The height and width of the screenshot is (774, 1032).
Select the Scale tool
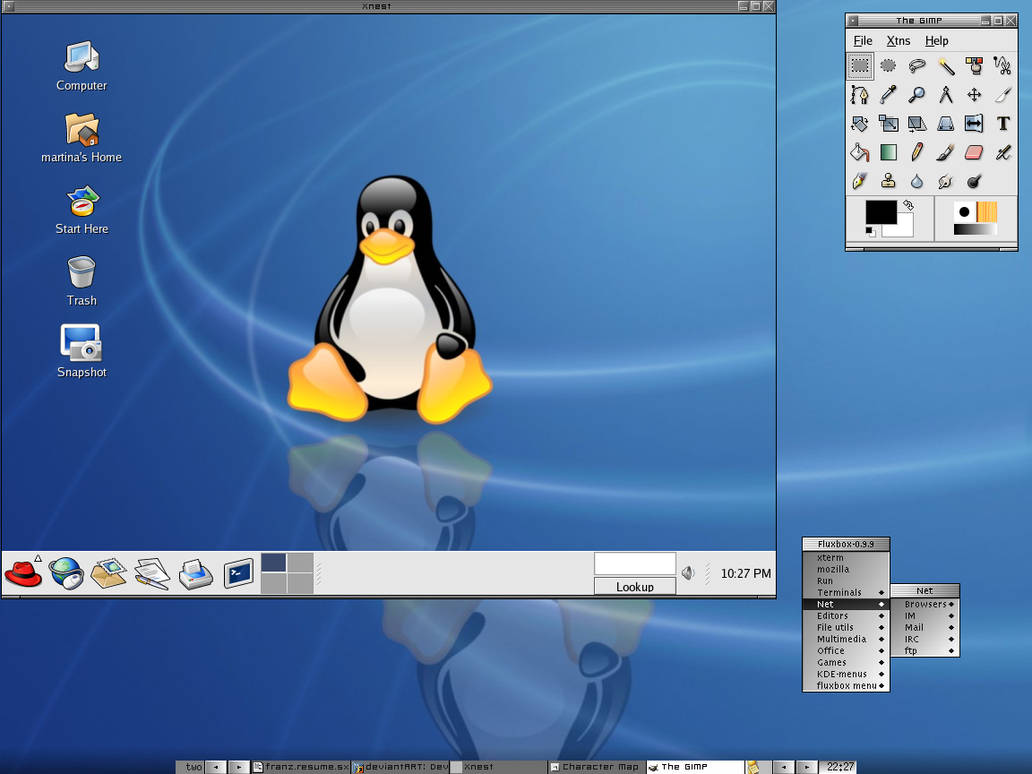point(889,124)
